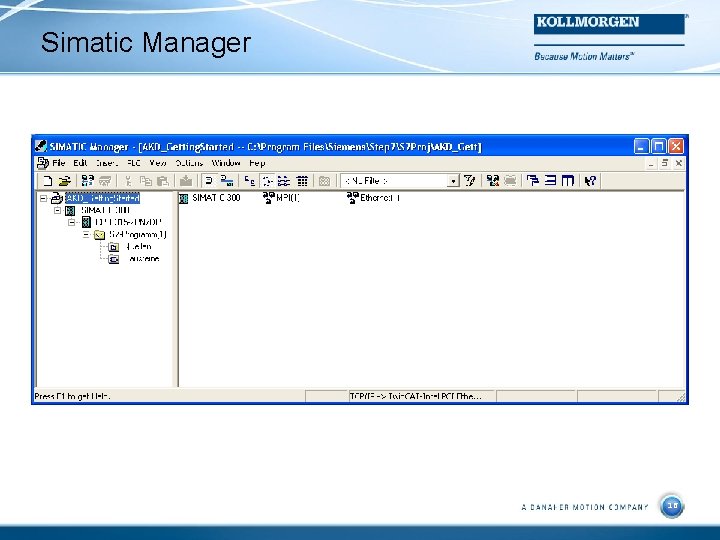The width and height of the screenshot is (720, 540).
Task: Collapse the CPU 315-2 PN/DP node
Action: click(72, 222)
